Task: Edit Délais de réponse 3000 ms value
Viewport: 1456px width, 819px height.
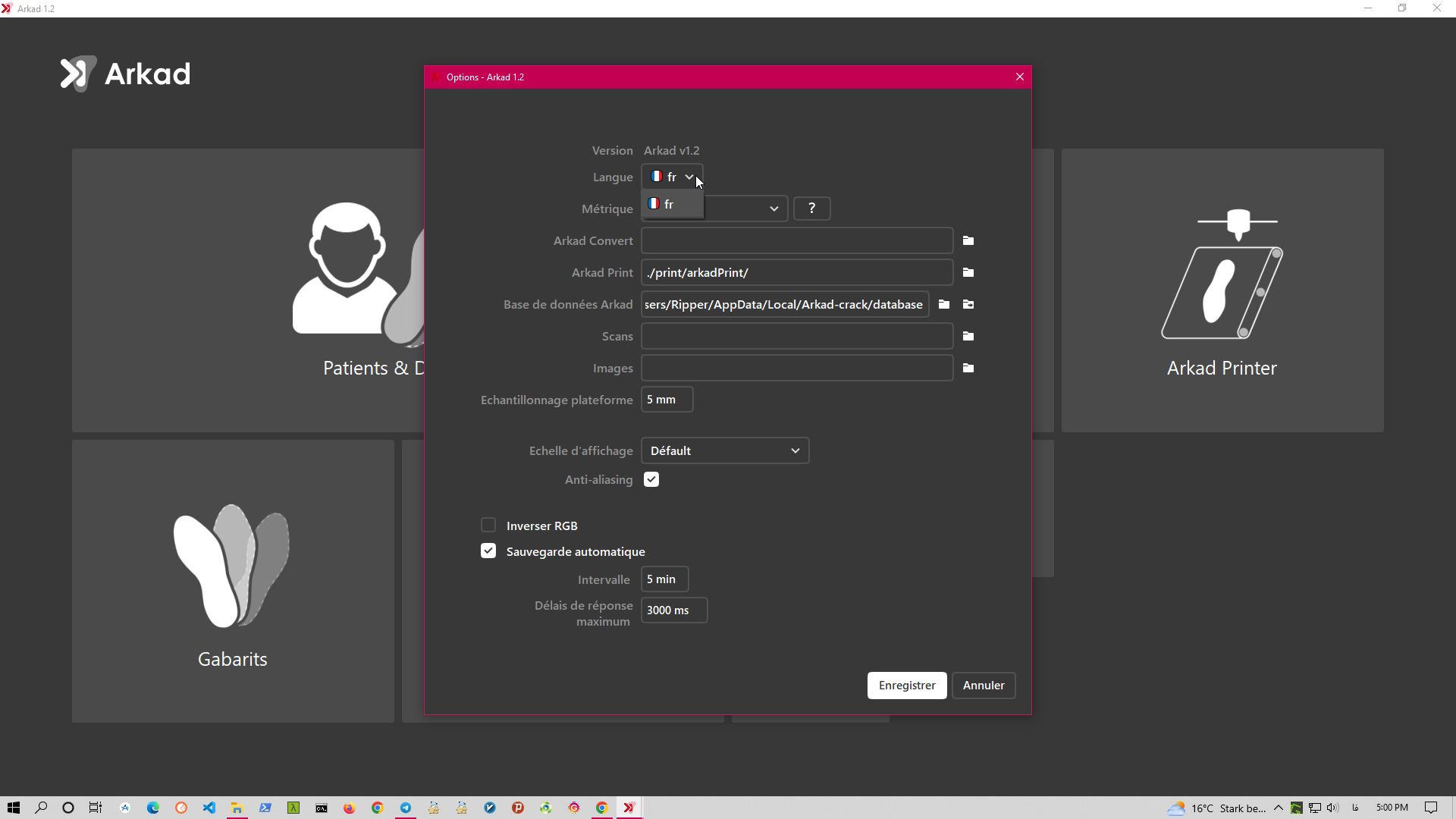Action: 674,610
